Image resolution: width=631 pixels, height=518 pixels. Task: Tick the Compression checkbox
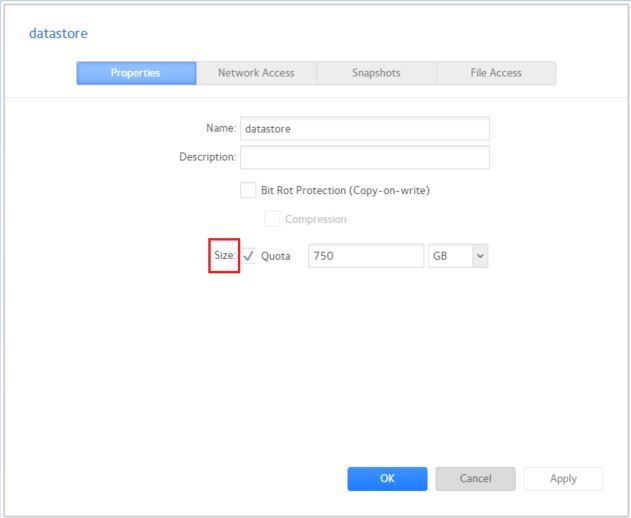coord(272,219)
